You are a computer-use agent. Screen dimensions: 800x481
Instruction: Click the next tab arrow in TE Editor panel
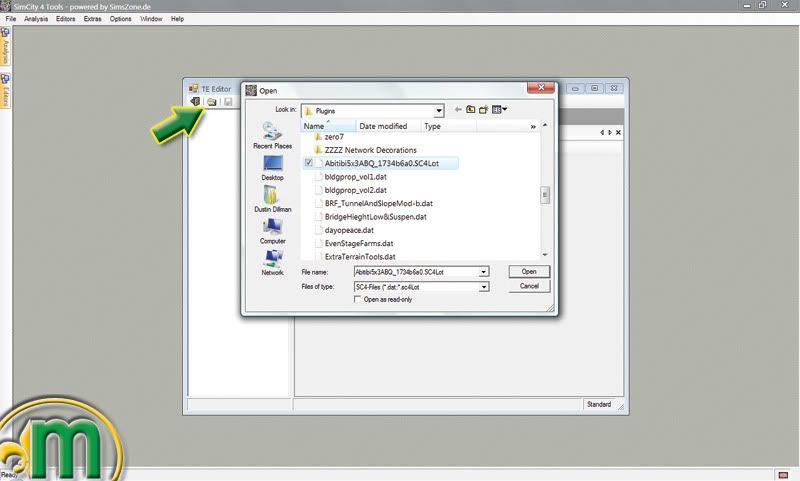coord(610,133)
